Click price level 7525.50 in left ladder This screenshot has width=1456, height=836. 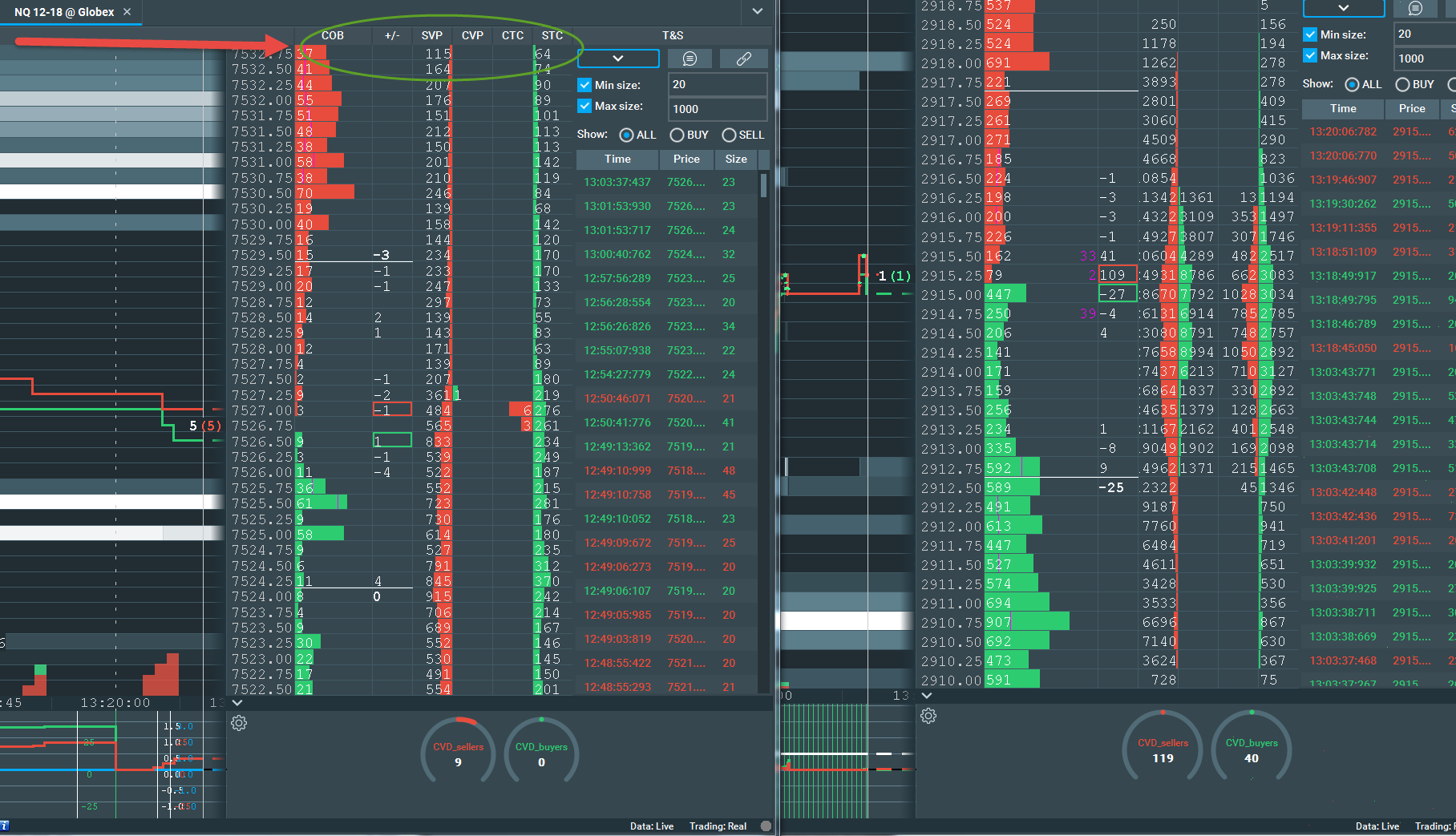point(262,503)
